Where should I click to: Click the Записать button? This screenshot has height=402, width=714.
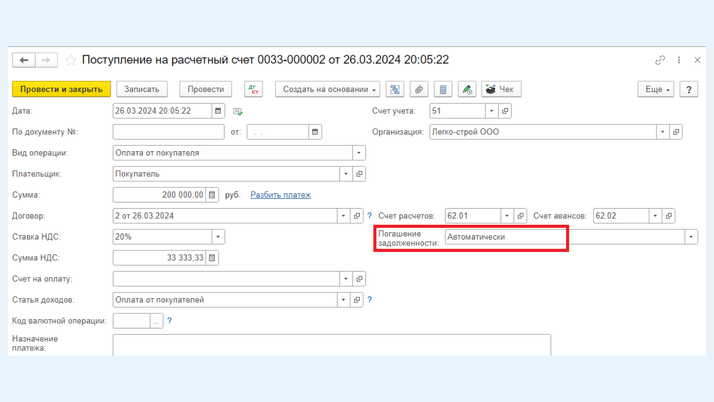pyautogui.click(x=142, y=89)
